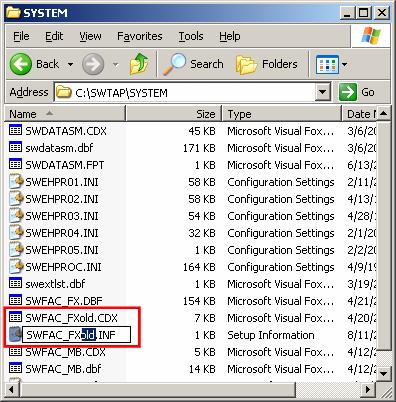This screenshot has height=402, width=396.
Task: Select the SWDATASM.FPT file name
Action: 65,165
